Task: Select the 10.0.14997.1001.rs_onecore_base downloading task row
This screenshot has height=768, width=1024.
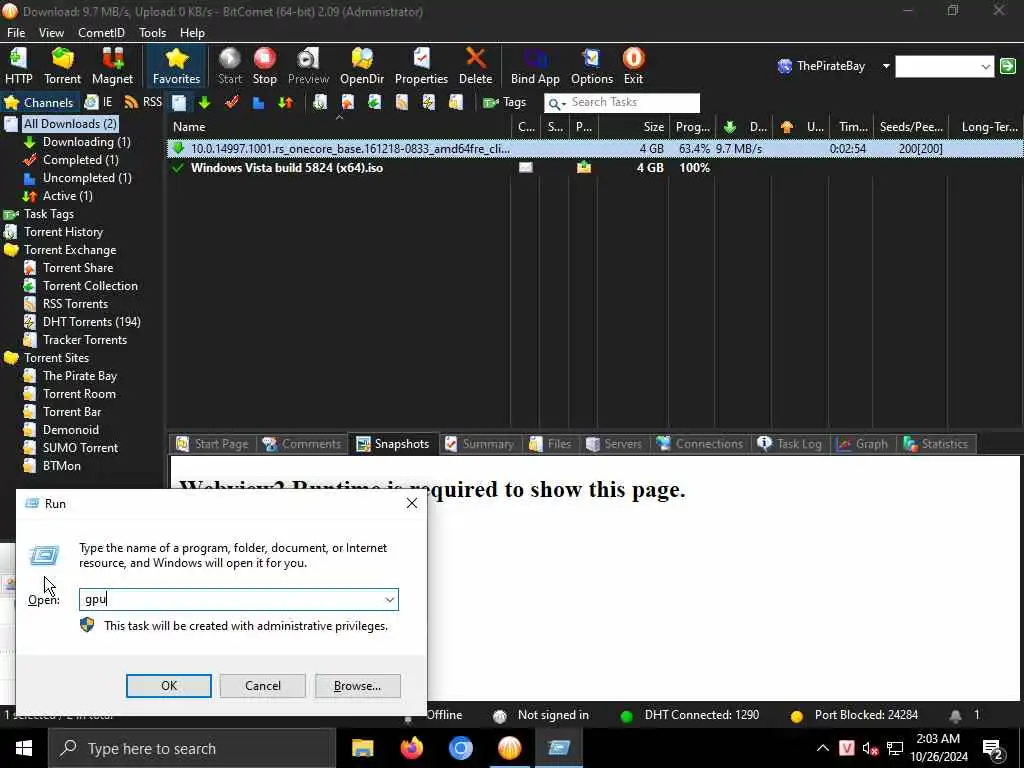Action: [x=594, y=149]
